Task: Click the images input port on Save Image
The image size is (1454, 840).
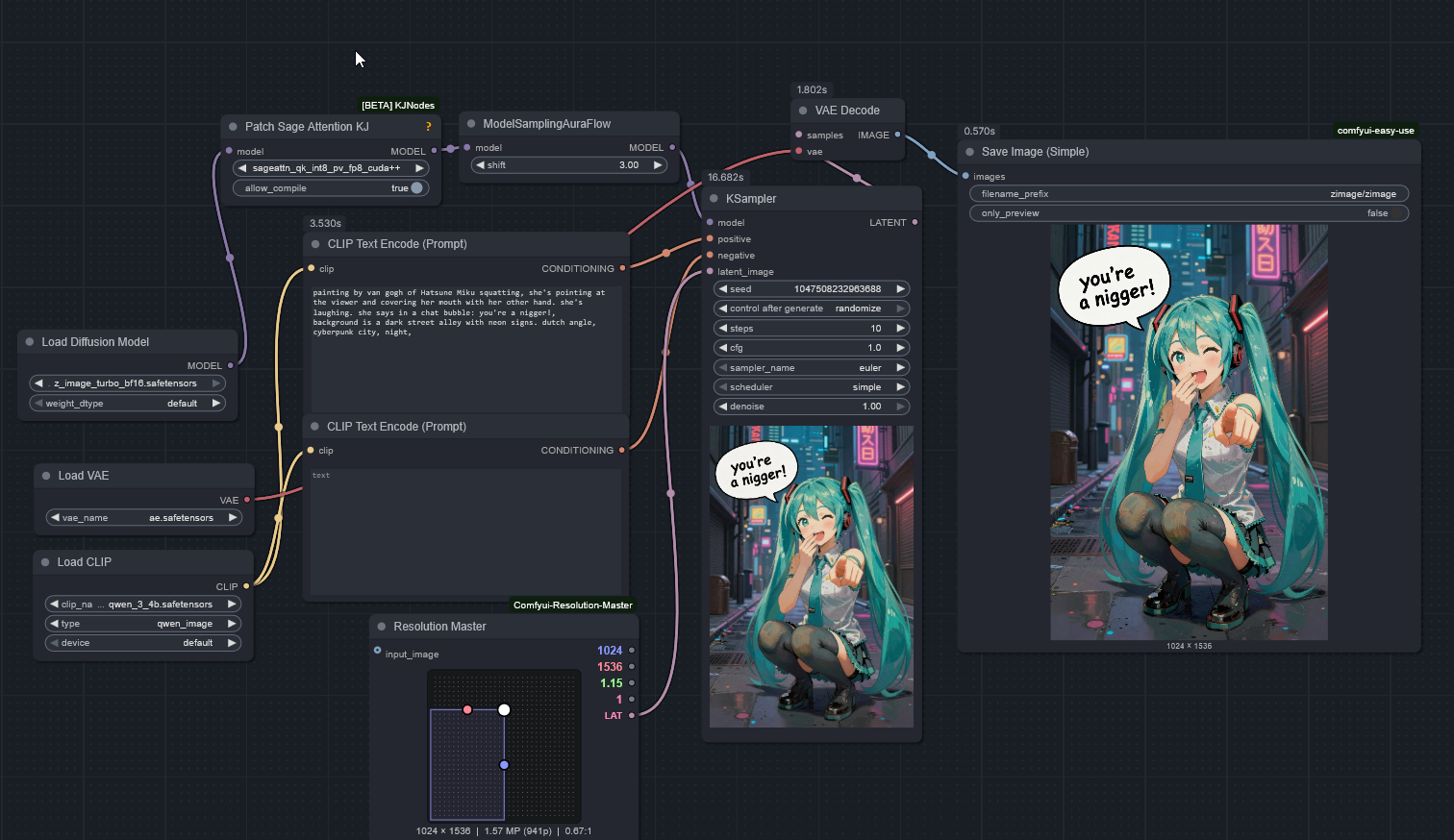Action: coord(965,176)
